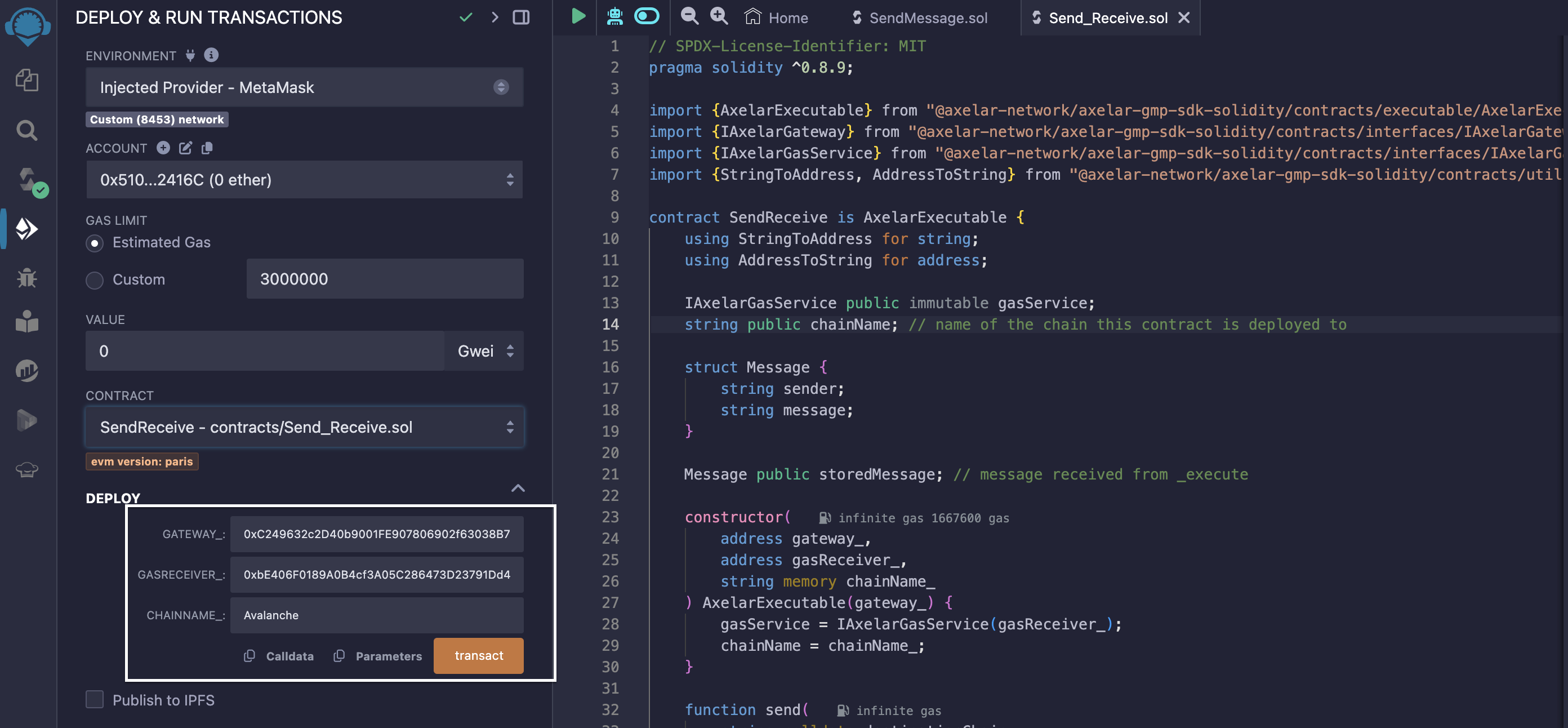Image resolution: width=1568 pixels, height=728 pixels.
Task: Open the Debugger bug icon
Action: coord(27,278)
